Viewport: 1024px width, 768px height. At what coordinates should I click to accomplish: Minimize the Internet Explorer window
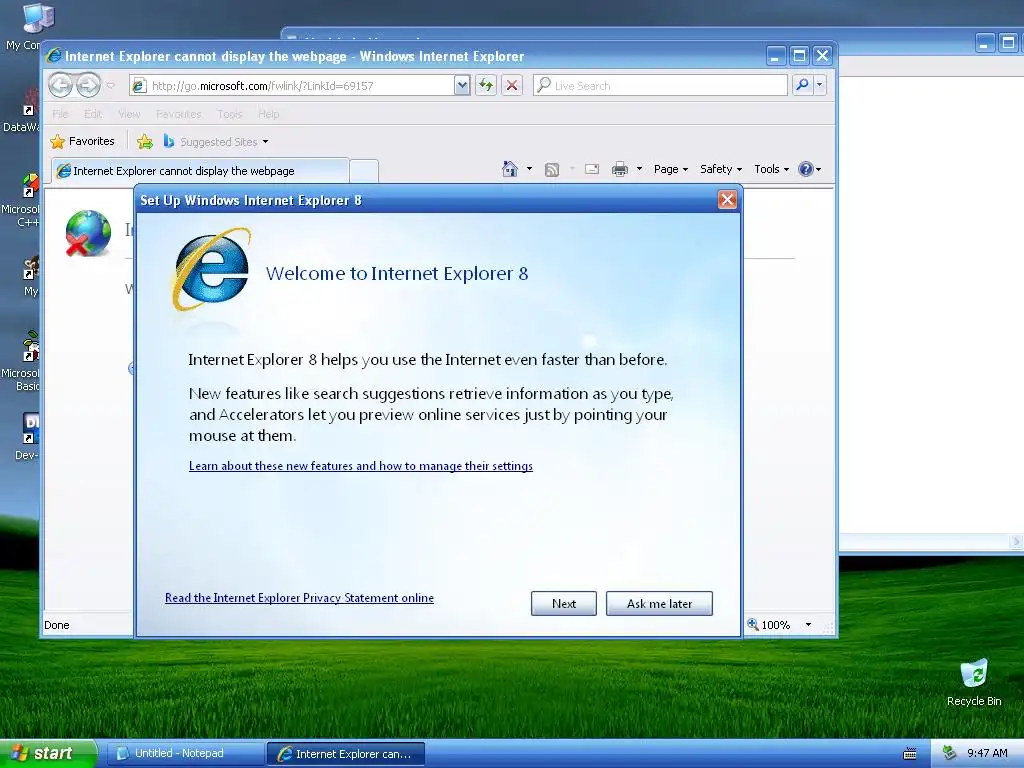coord(775,56)
